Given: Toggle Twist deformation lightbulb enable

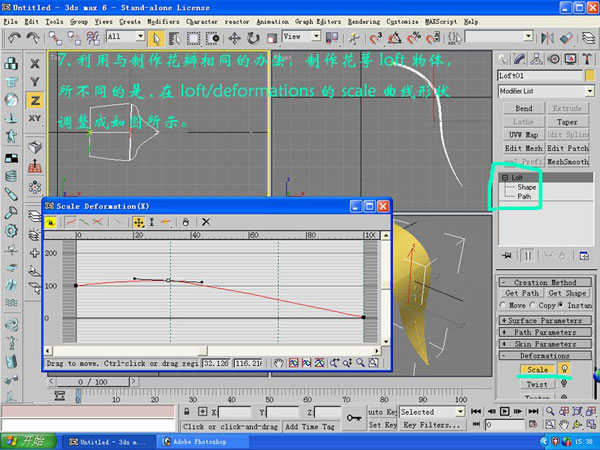Looking at the screenshot, I should pos(564,383).
